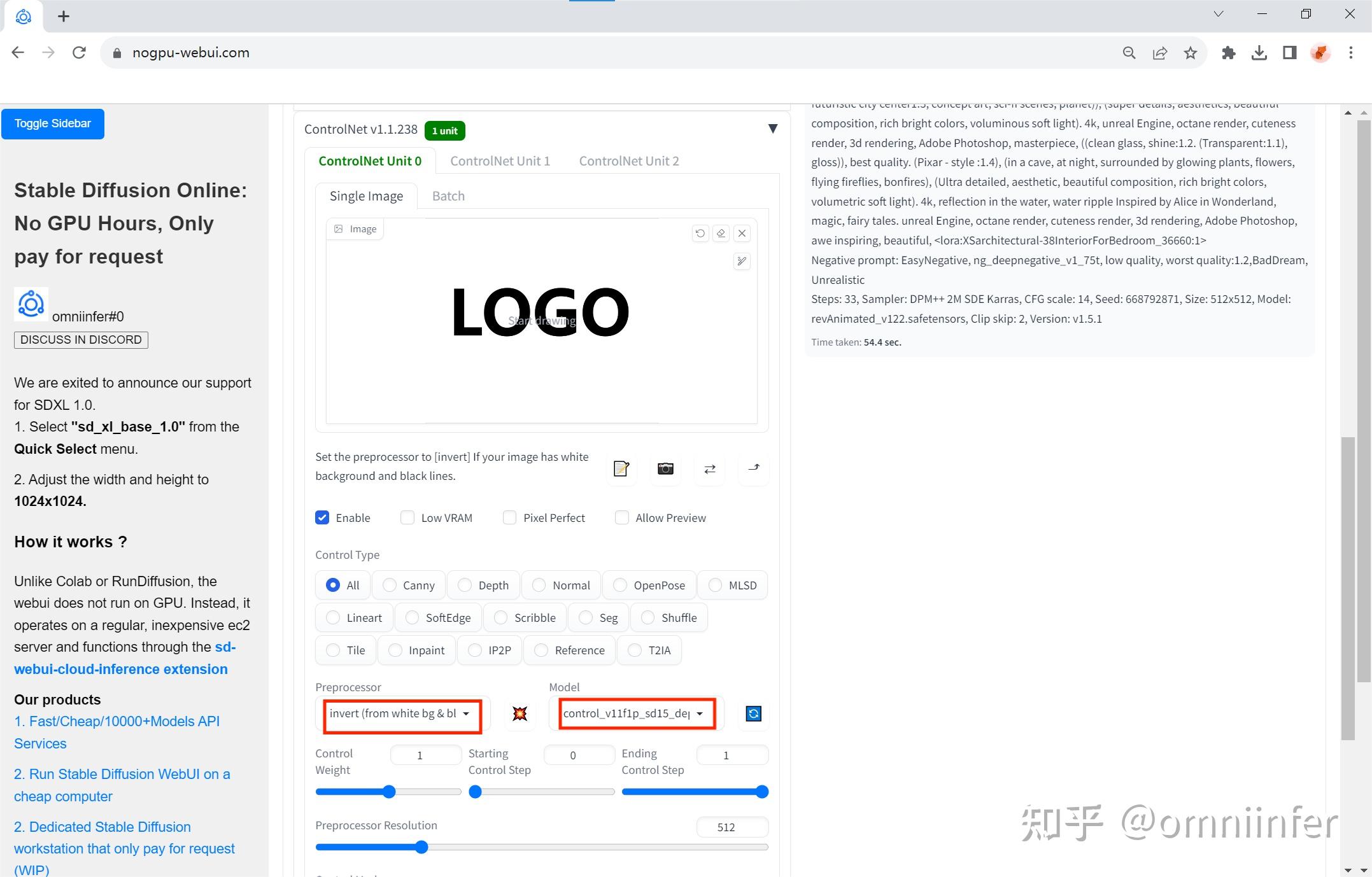1372x877 pixels.
Task: Collapse the ControlNet v1.1.238 section
Action: [x=772, y=129]
